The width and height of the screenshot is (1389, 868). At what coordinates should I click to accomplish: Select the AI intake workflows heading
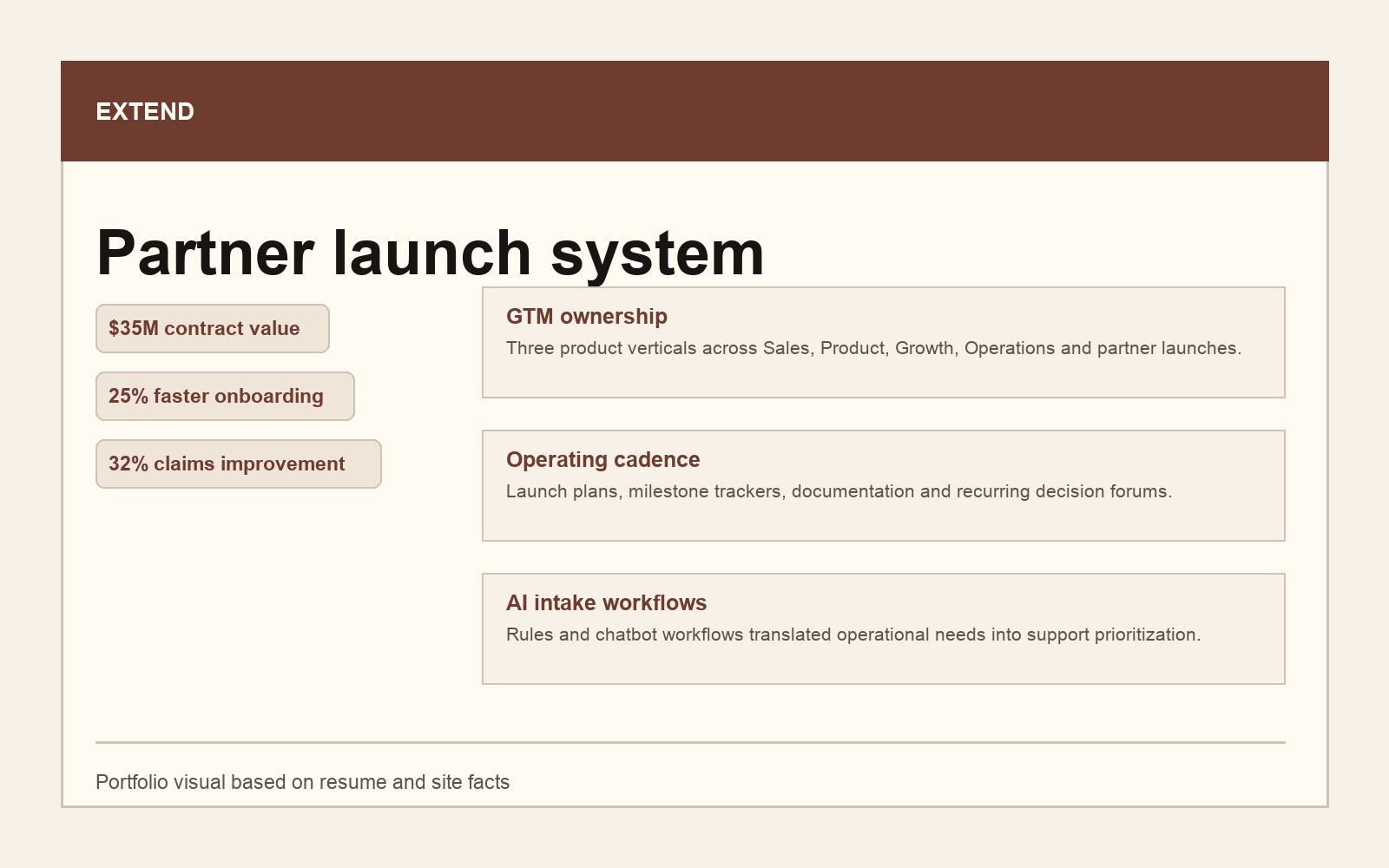click(x=606, y=603)
